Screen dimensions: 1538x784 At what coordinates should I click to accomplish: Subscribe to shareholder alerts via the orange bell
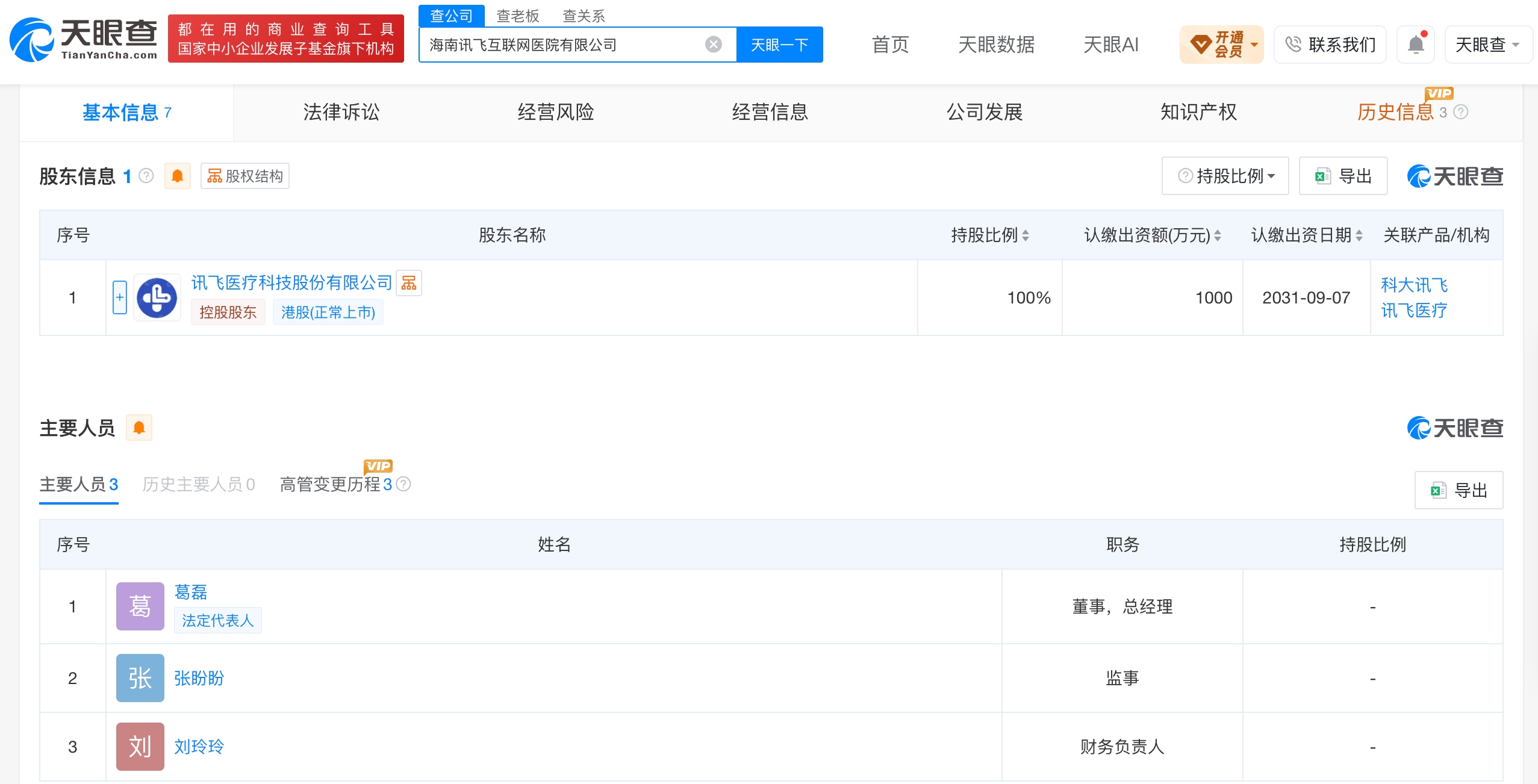pyautogui.click(x=177, y=176)
